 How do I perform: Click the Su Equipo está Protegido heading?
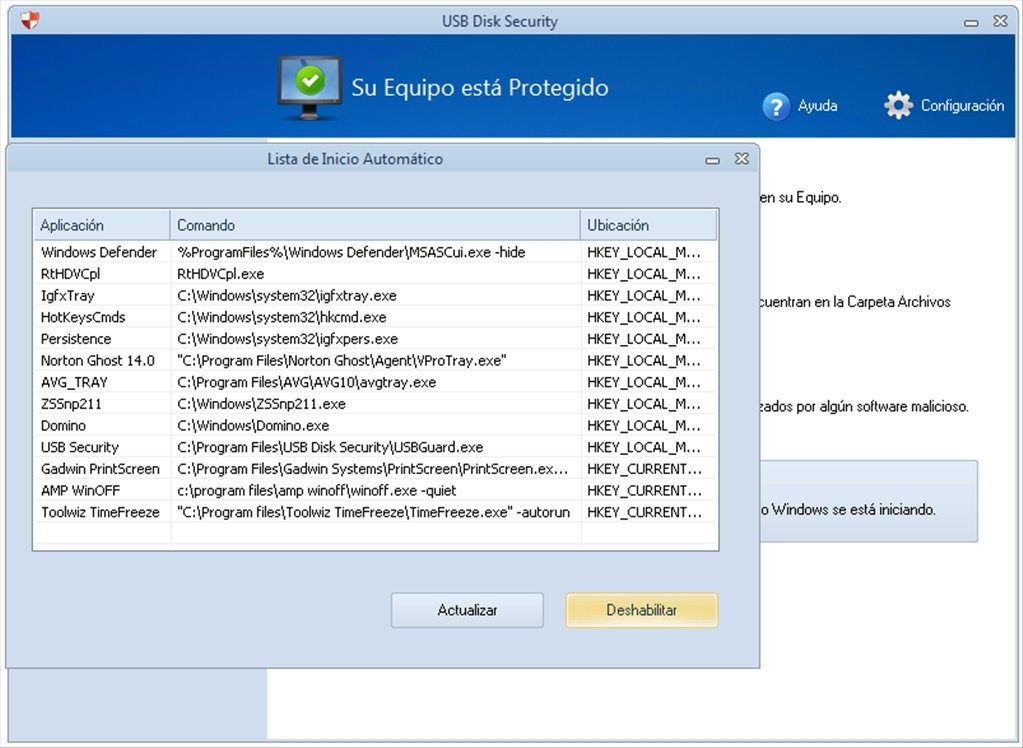(x=480, y=87)
